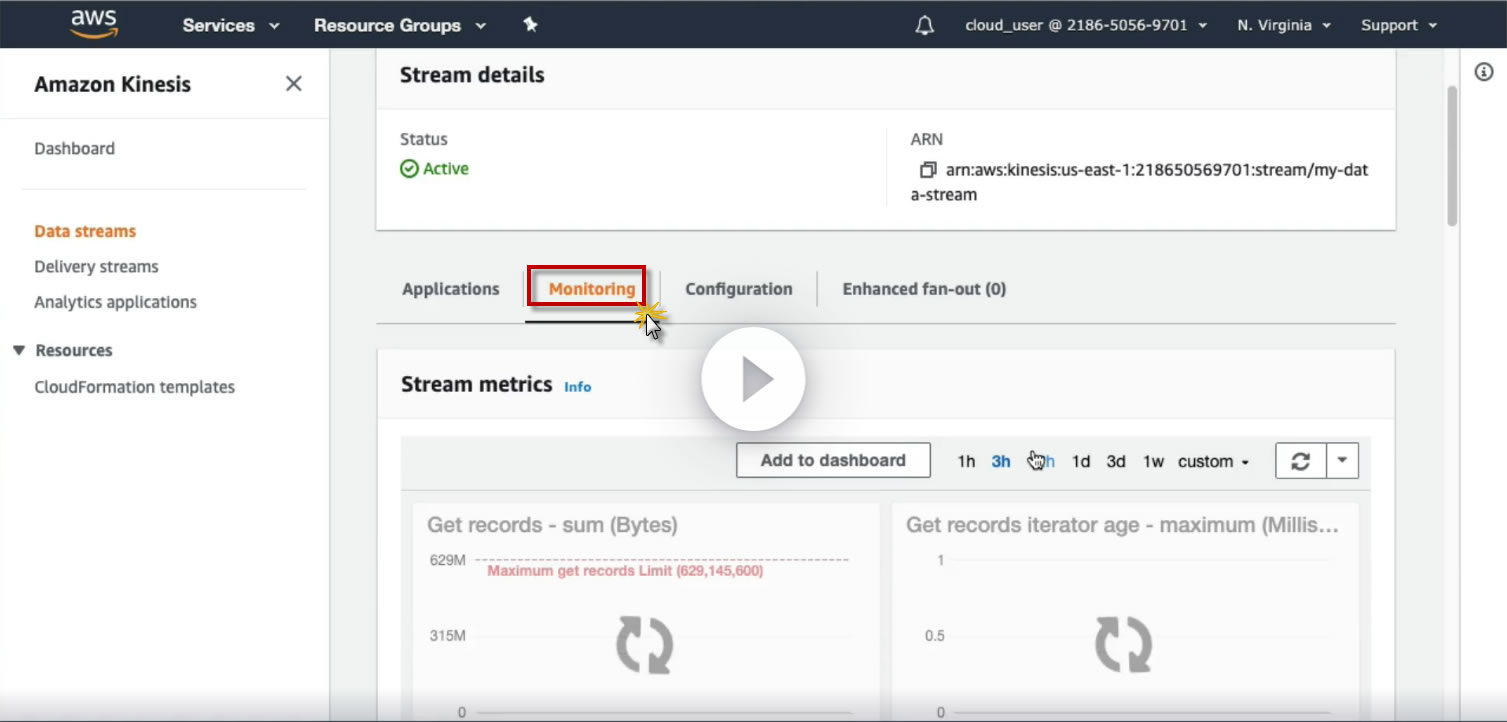Play the video with center play button

[x=753, y=379]
